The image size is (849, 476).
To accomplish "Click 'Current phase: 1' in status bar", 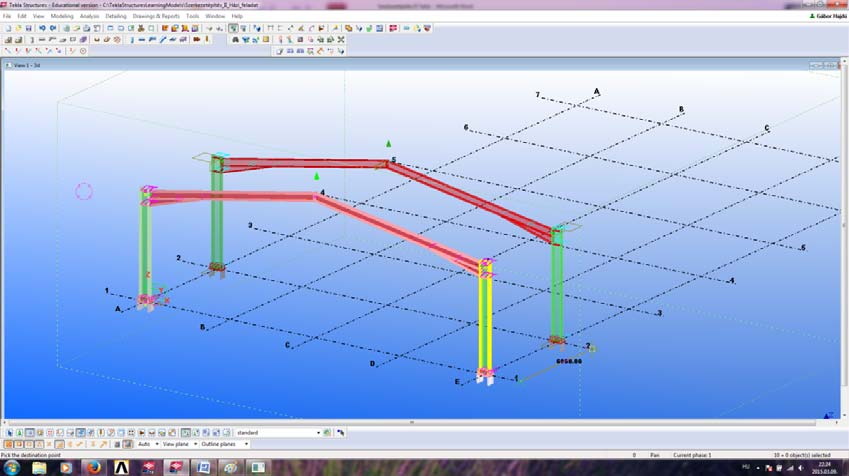I will click(x=692, y=455).
